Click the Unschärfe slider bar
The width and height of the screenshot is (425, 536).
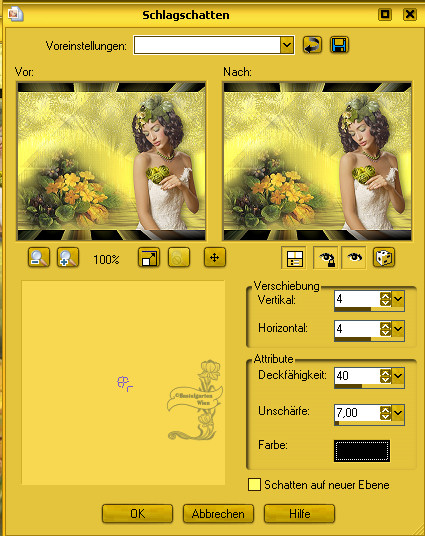coord(369,423)
